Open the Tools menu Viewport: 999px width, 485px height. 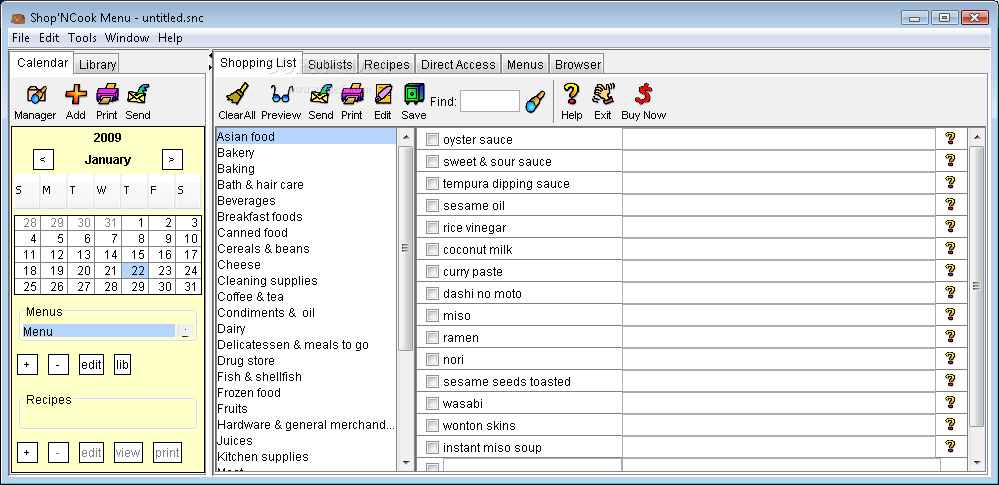[82, 38]
